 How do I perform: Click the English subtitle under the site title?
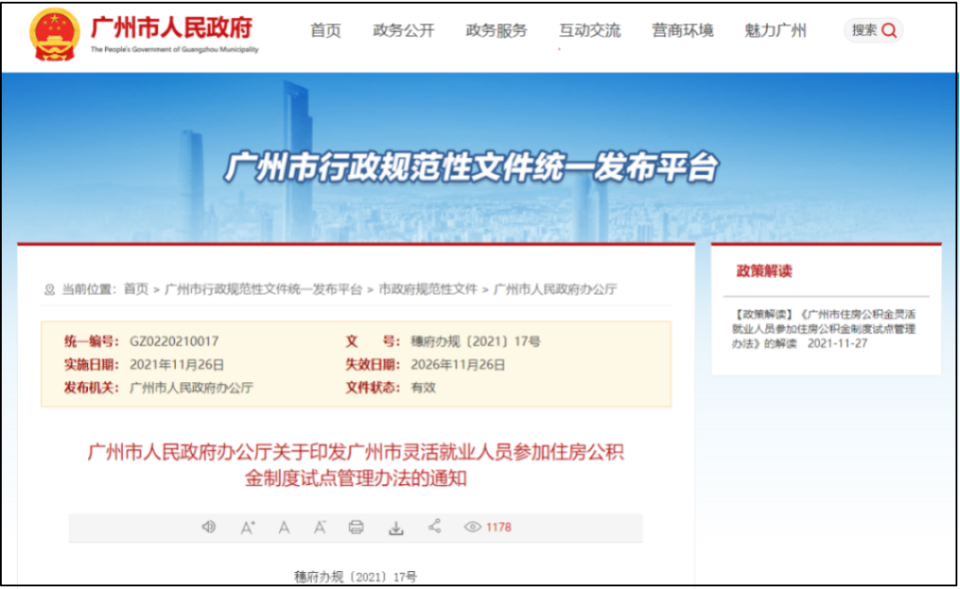pyautogui.click(x=174, y=50)
